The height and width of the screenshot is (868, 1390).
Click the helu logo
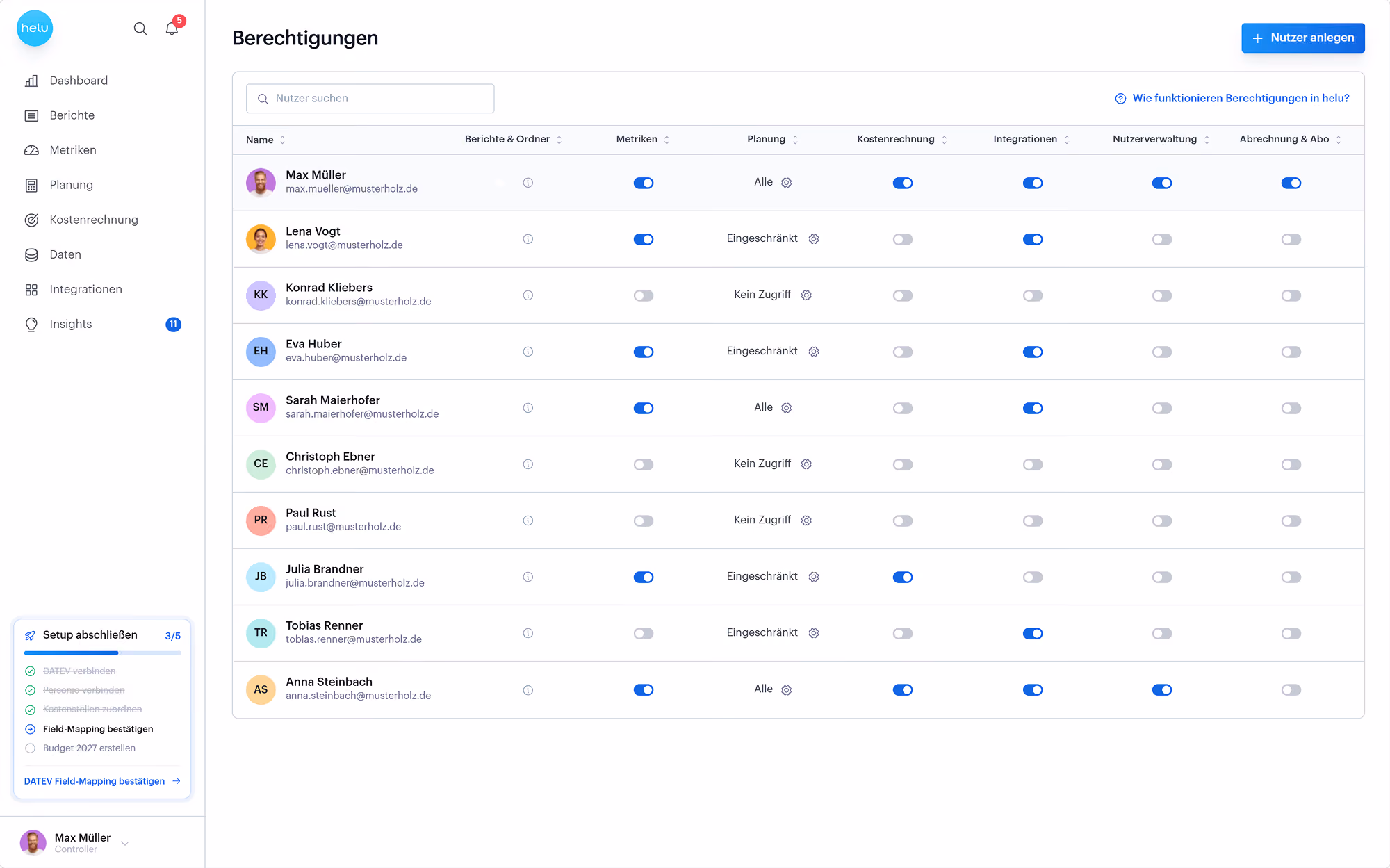click(x=35, y=28)
